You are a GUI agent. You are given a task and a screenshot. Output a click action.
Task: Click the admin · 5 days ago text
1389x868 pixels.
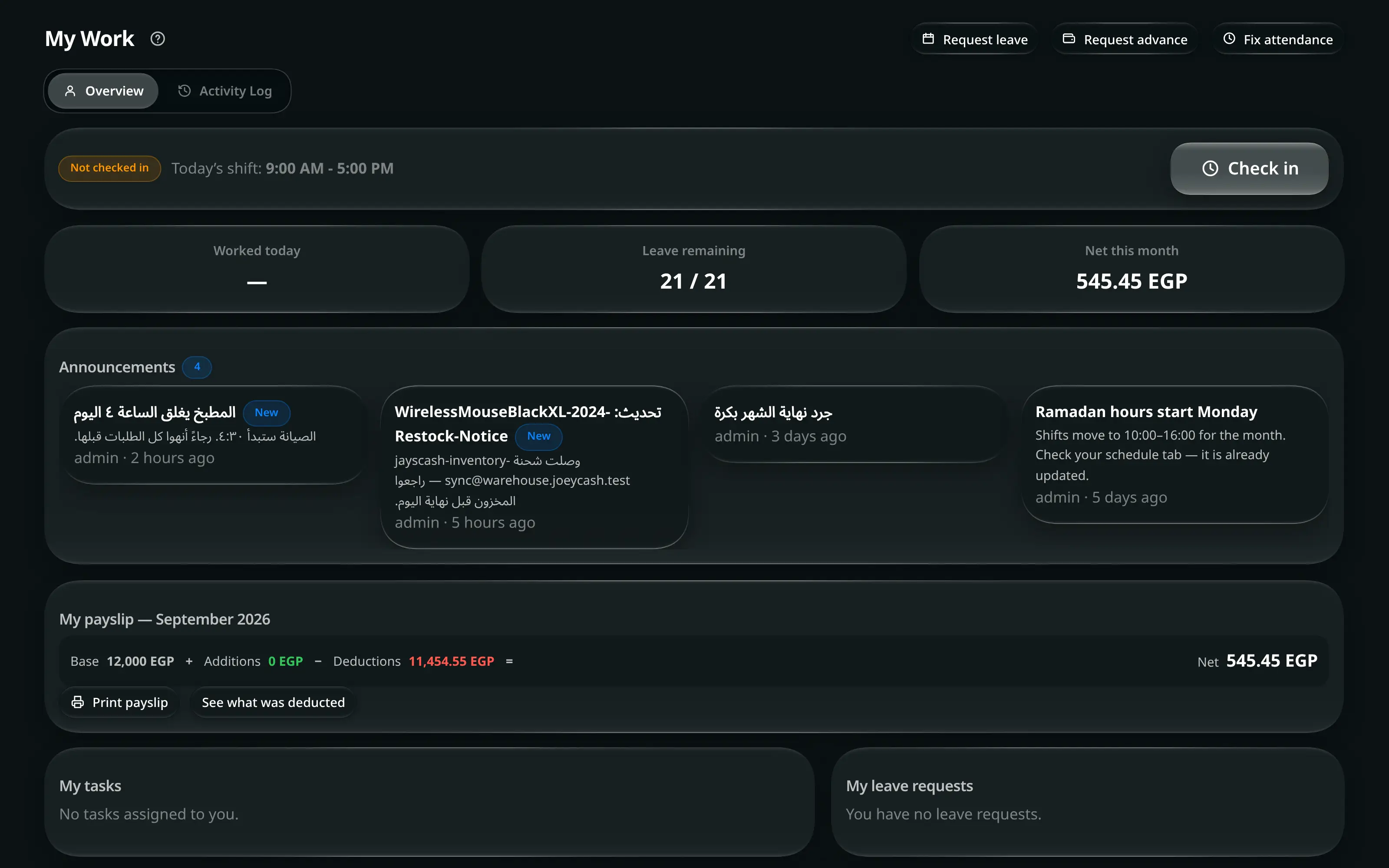1101,497
